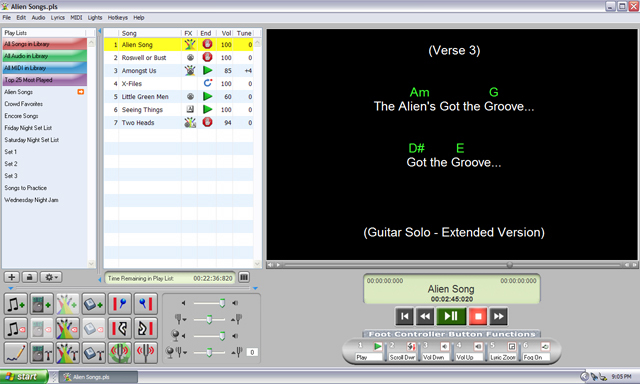Click the green play End icon for Amongst Us
The image size is (640, 384).
pos(208,70)
